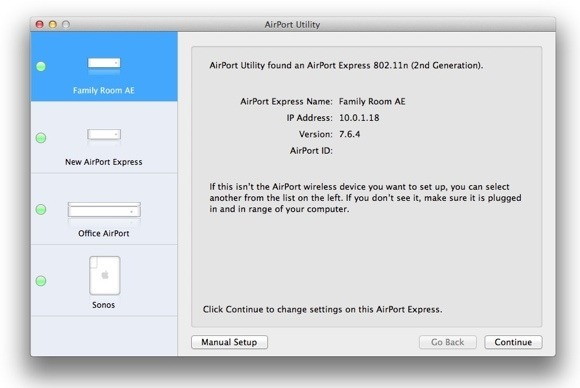Viewport: 580px width, 388px height.
Task: Click the Go Back button
Action: pos(448,342)
